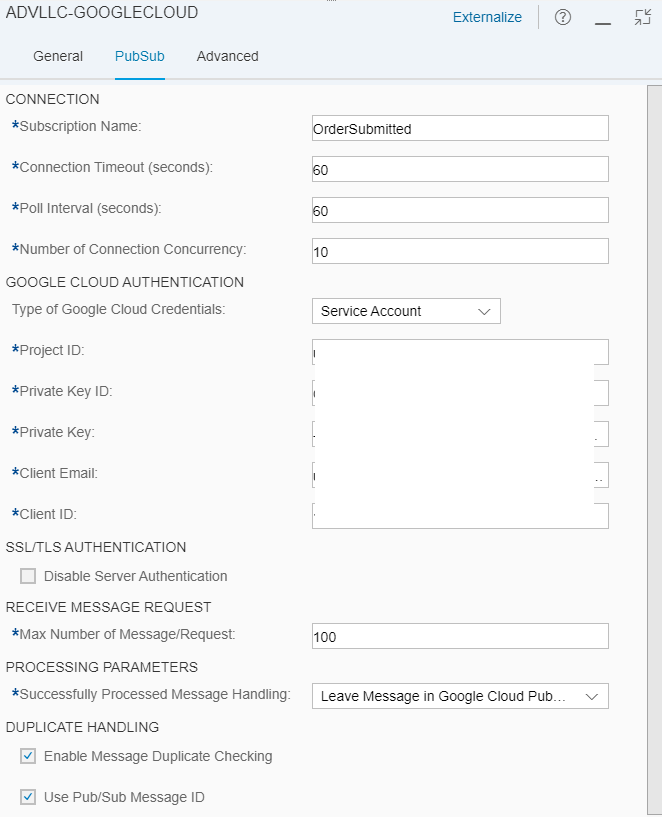The width and height of the screenshot is (662, 817).
Task: Click the ellipsis in Client Email field
Action: point(600,475)
